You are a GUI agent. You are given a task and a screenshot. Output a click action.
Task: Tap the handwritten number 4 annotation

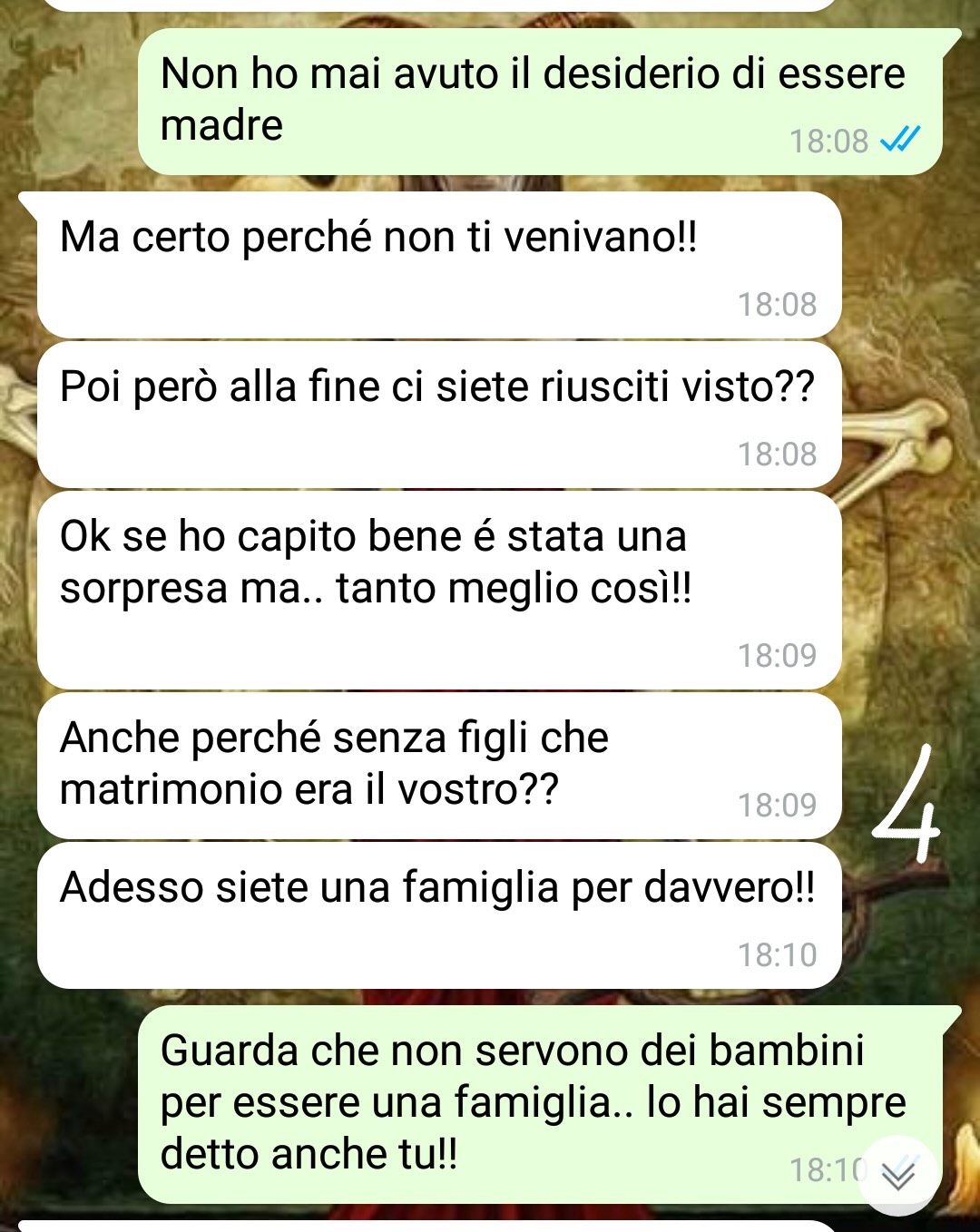point(906,804)
